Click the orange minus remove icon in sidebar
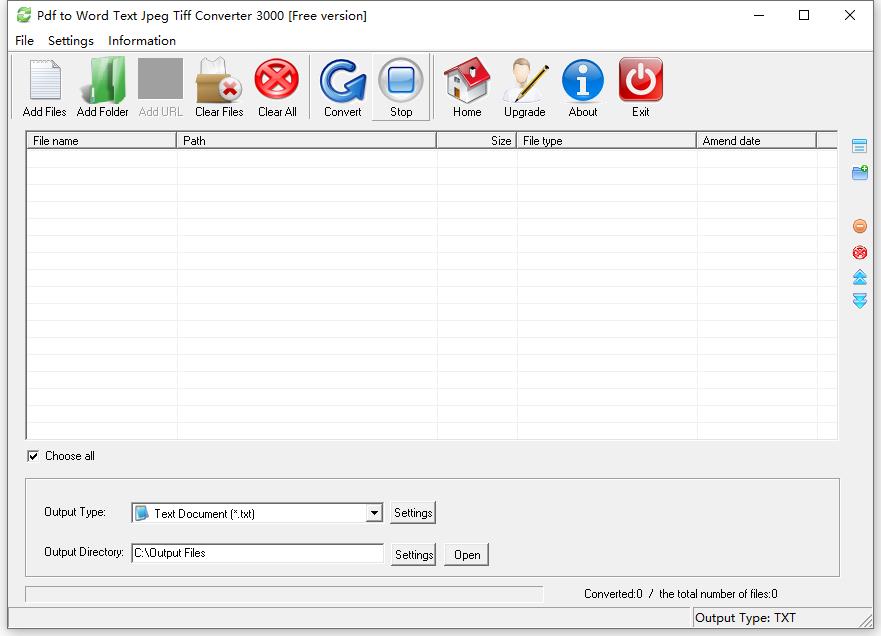The height and width of the screenshot is (636, 881). pos(859,227)
